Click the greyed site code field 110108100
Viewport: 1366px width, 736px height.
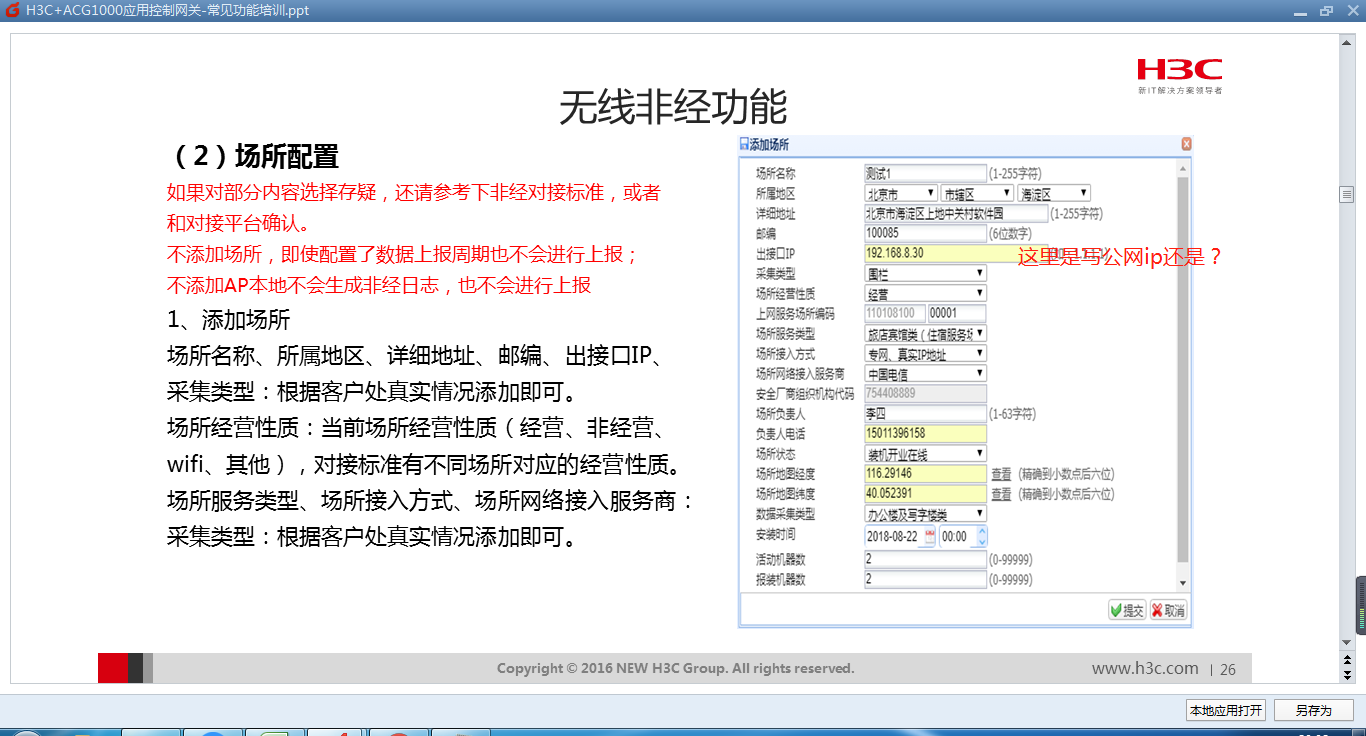tap(895, 313)
